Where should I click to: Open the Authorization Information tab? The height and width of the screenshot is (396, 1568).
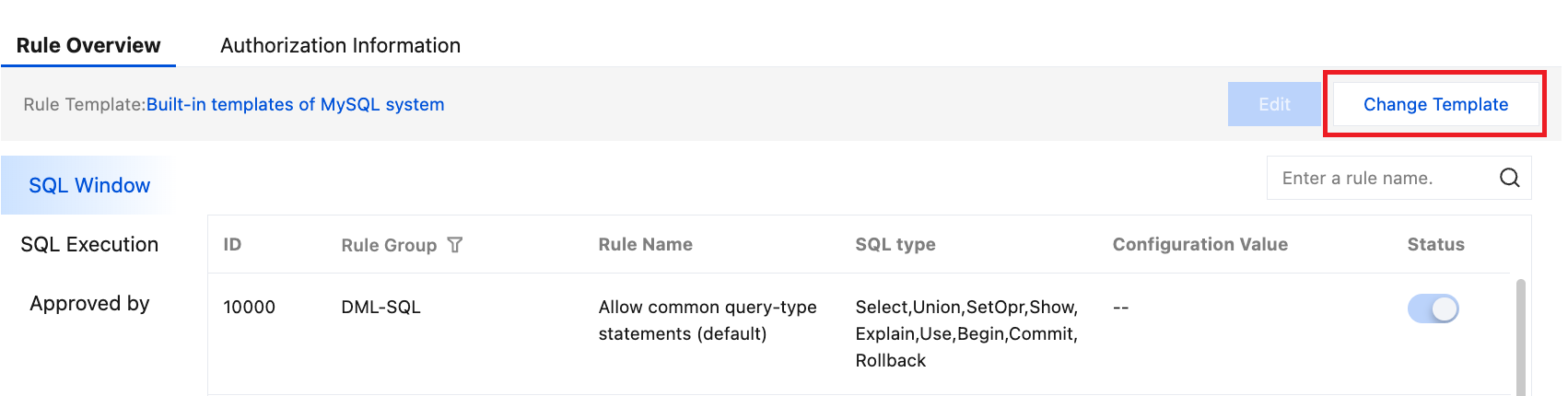(340, 45)
